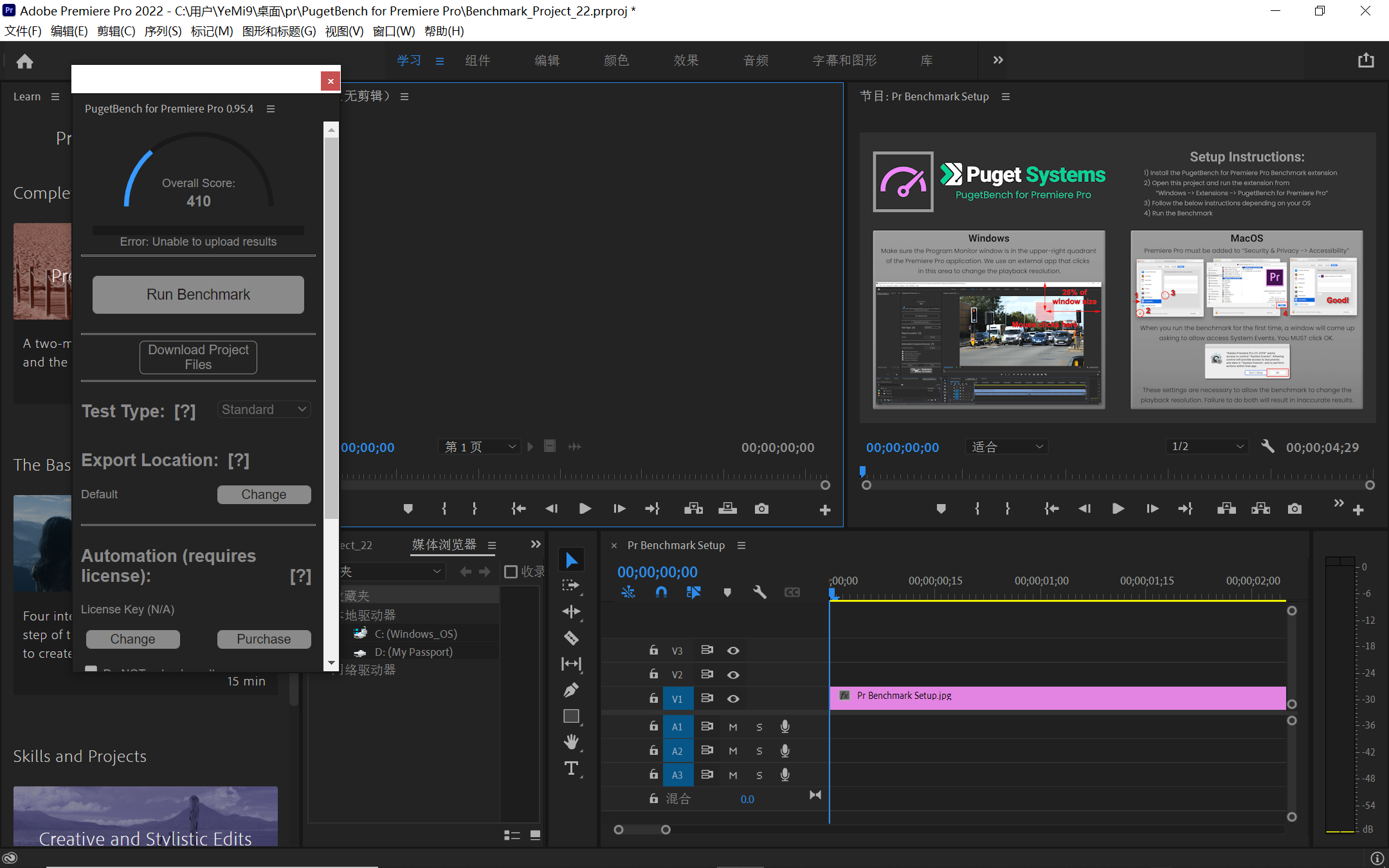Open the 文件(F) menu

click(23, 31)
